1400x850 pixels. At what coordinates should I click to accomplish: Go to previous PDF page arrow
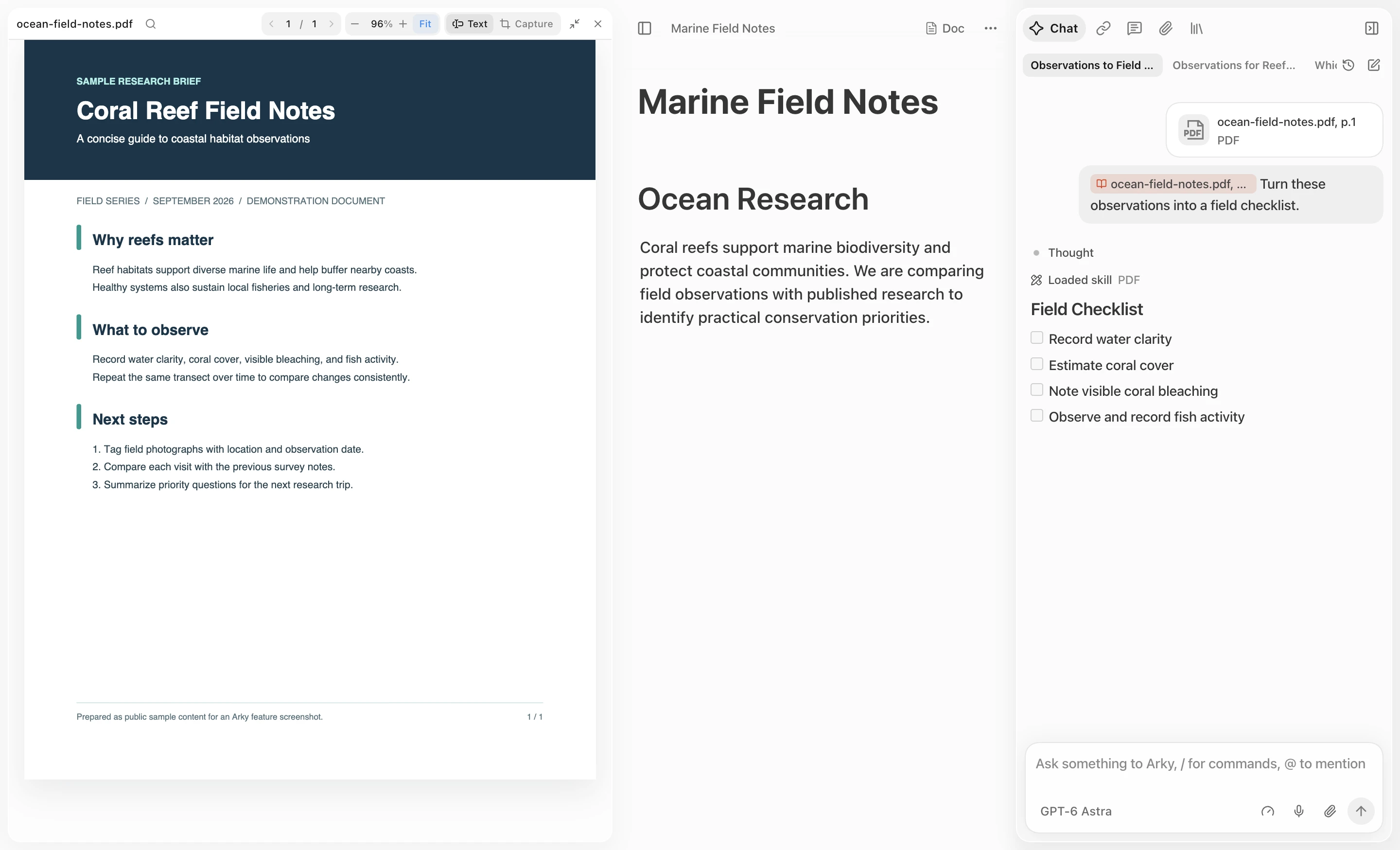point(272,24)
